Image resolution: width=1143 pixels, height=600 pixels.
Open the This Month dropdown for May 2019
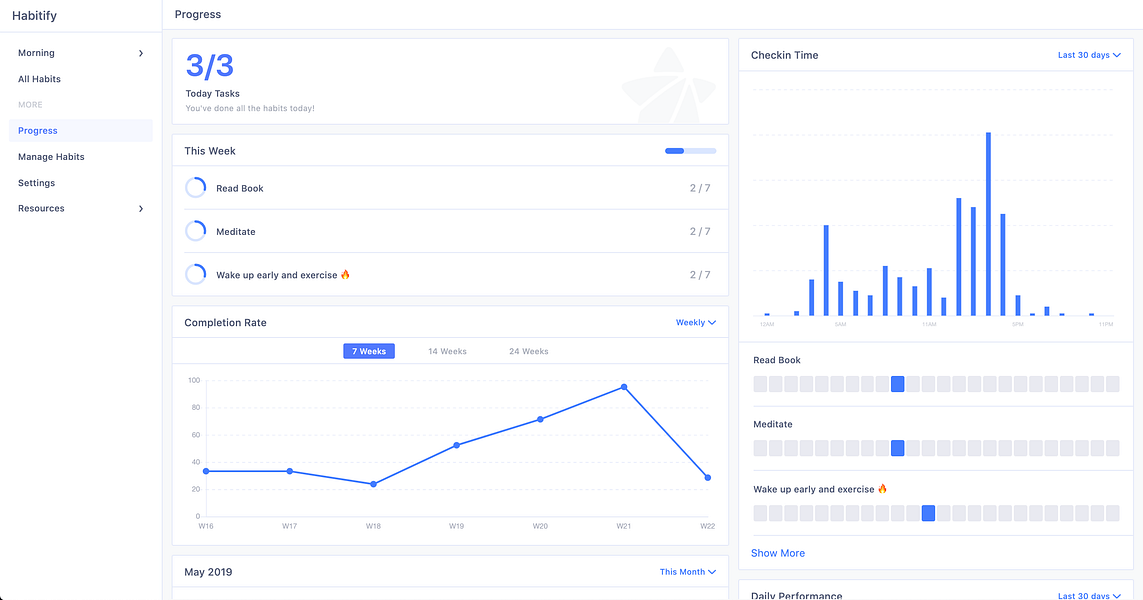(687, 571)
